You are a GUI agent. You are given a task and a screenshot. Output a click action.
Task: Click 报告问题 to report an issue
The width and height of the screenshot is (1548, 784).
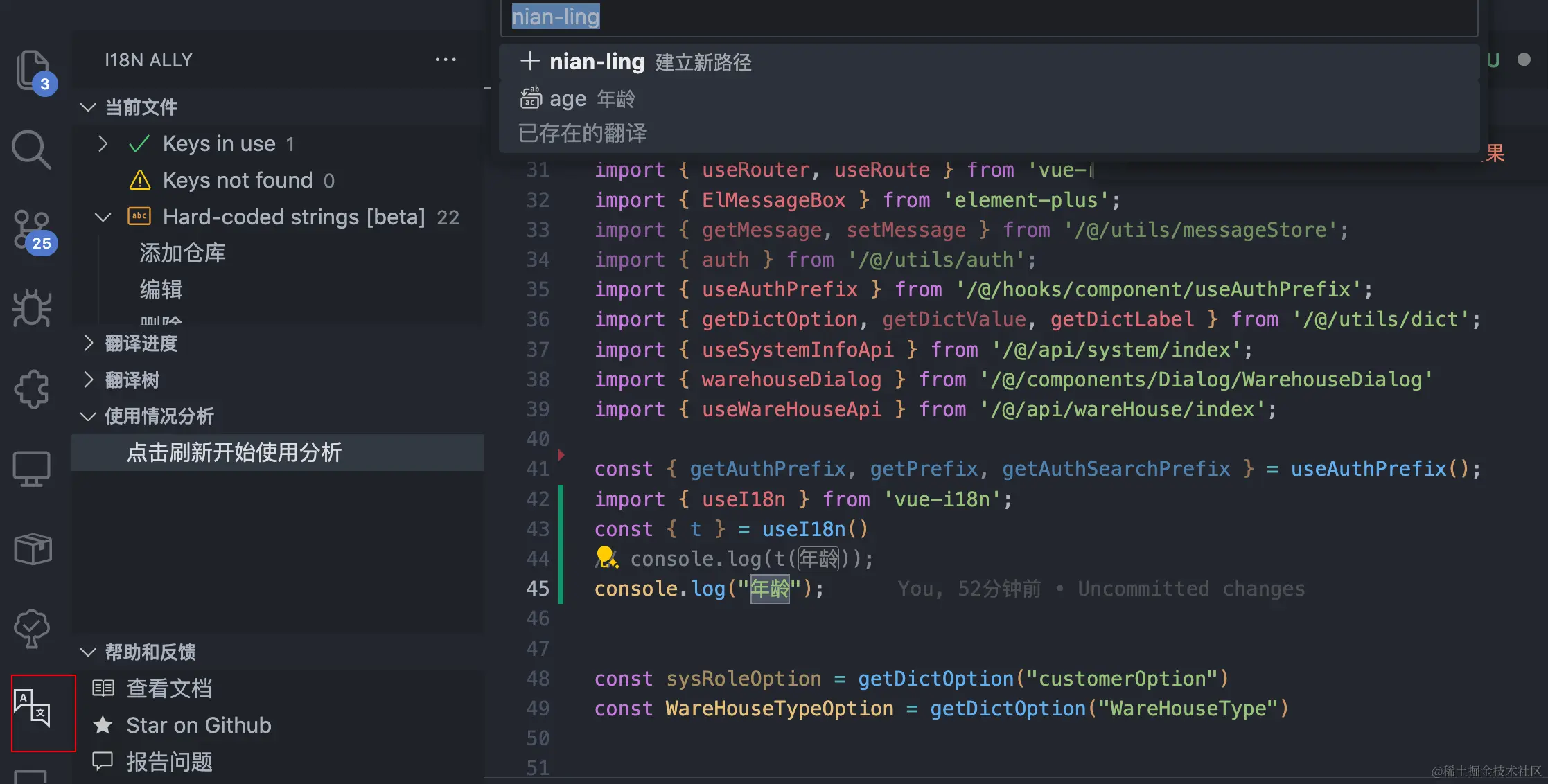169,761
